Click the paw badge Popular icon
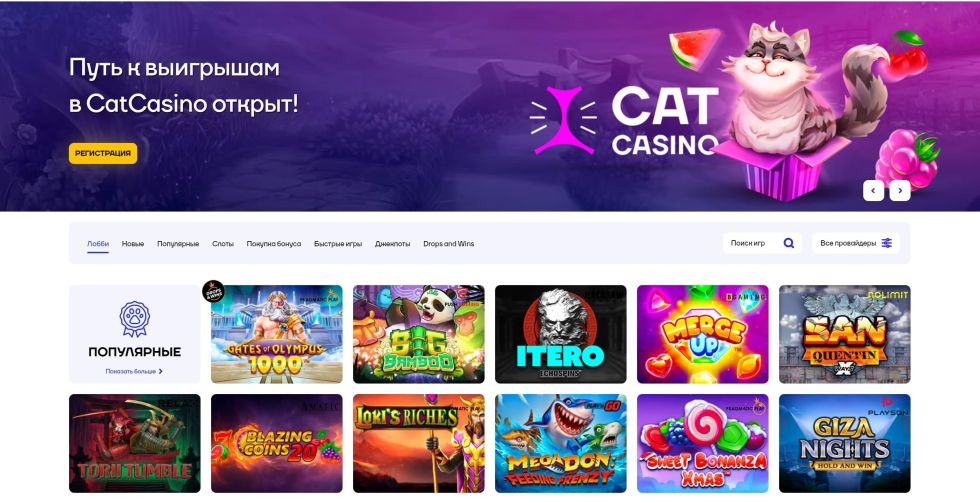Viewport: 980px width, 503px height. 134,319
